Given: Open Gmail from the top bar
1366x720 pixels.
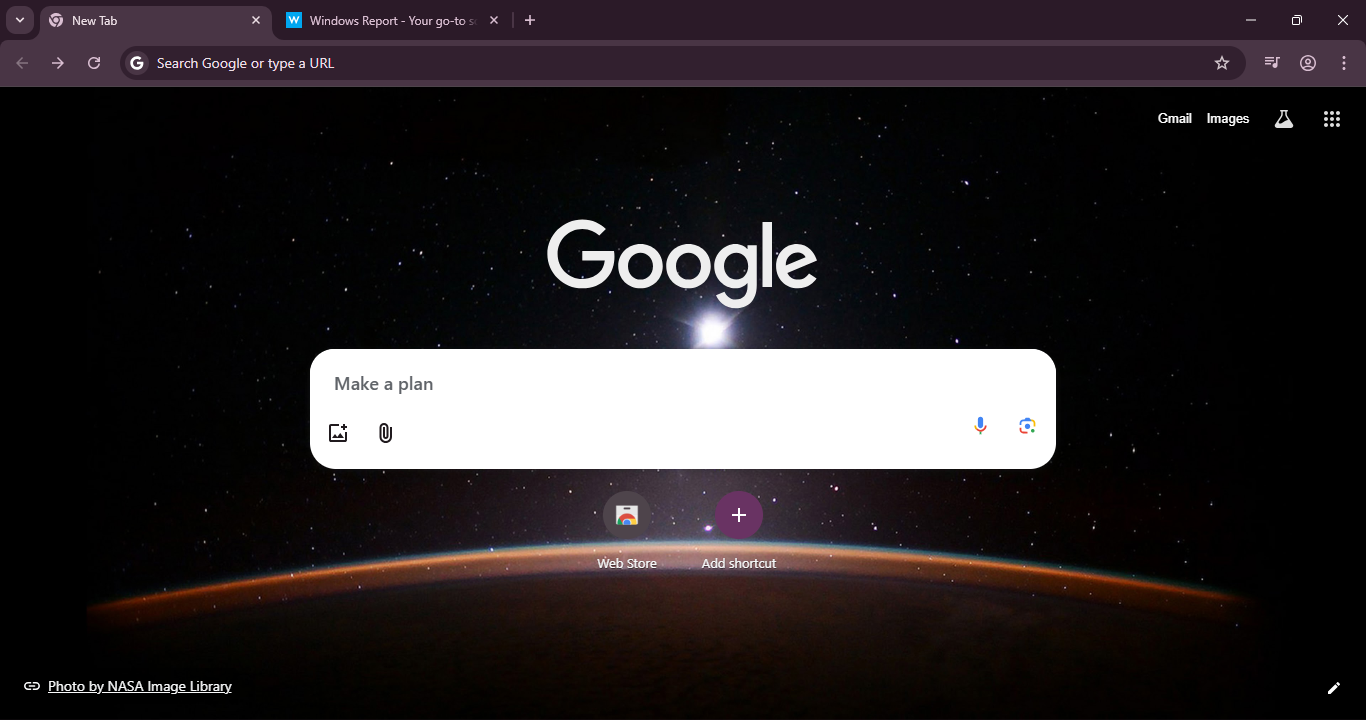Looking at the screenshot, I should click(x=1174, y=118).
